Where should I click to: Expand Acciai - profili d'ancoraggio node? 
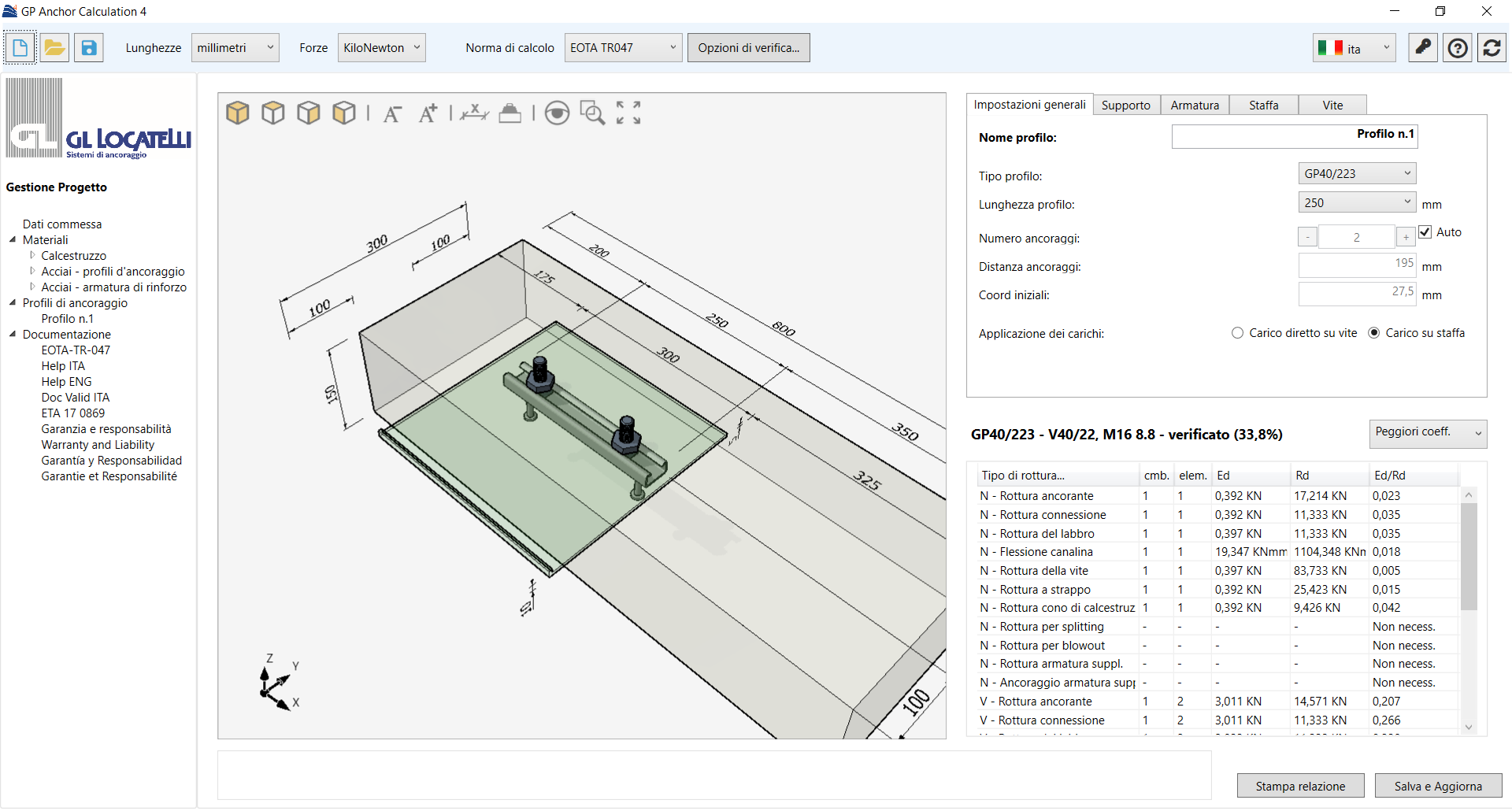32,271
